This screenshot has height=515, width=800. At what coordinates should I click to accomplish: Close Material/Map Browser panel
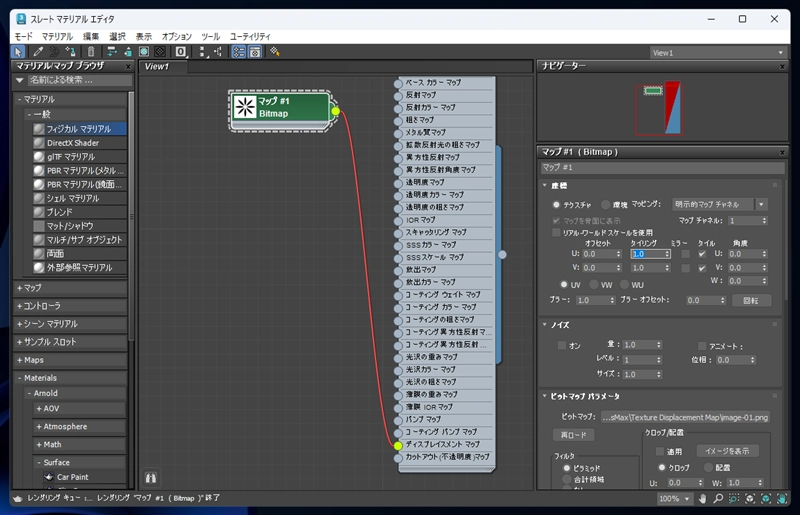[128, 66]
